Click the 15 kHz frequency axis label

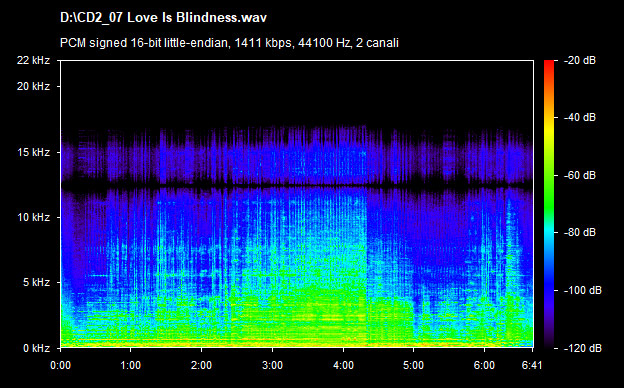pyautogui.click(x=33, y=152)
